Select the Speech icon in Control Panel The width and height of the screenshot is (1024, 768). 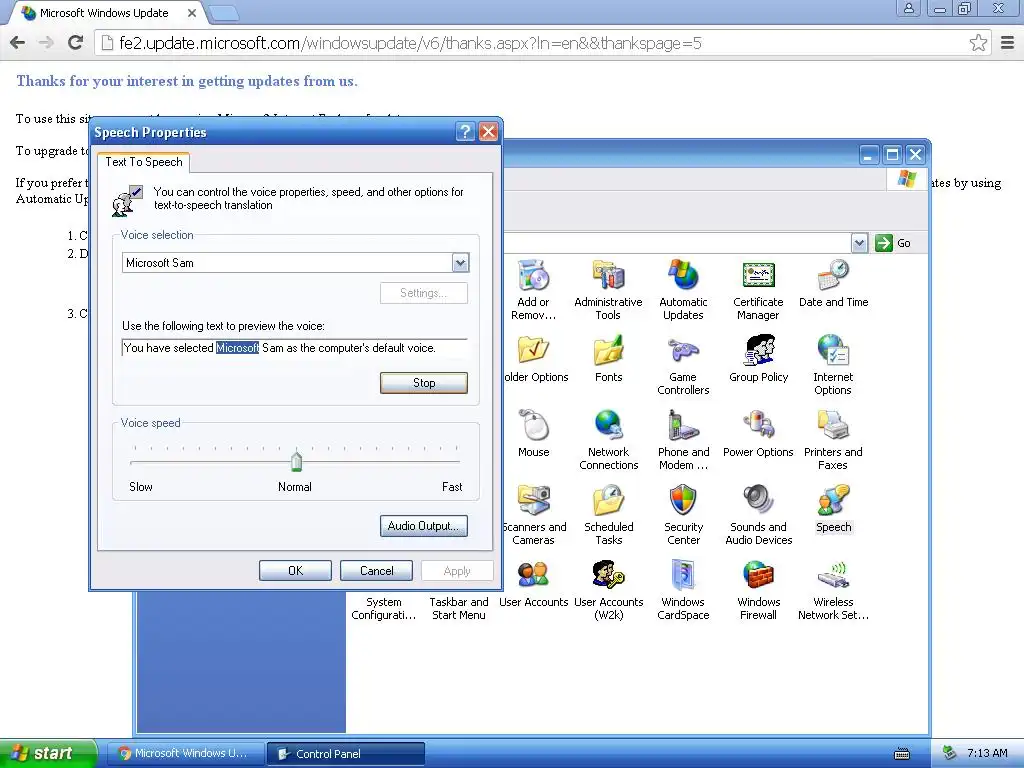coord(833,509)
